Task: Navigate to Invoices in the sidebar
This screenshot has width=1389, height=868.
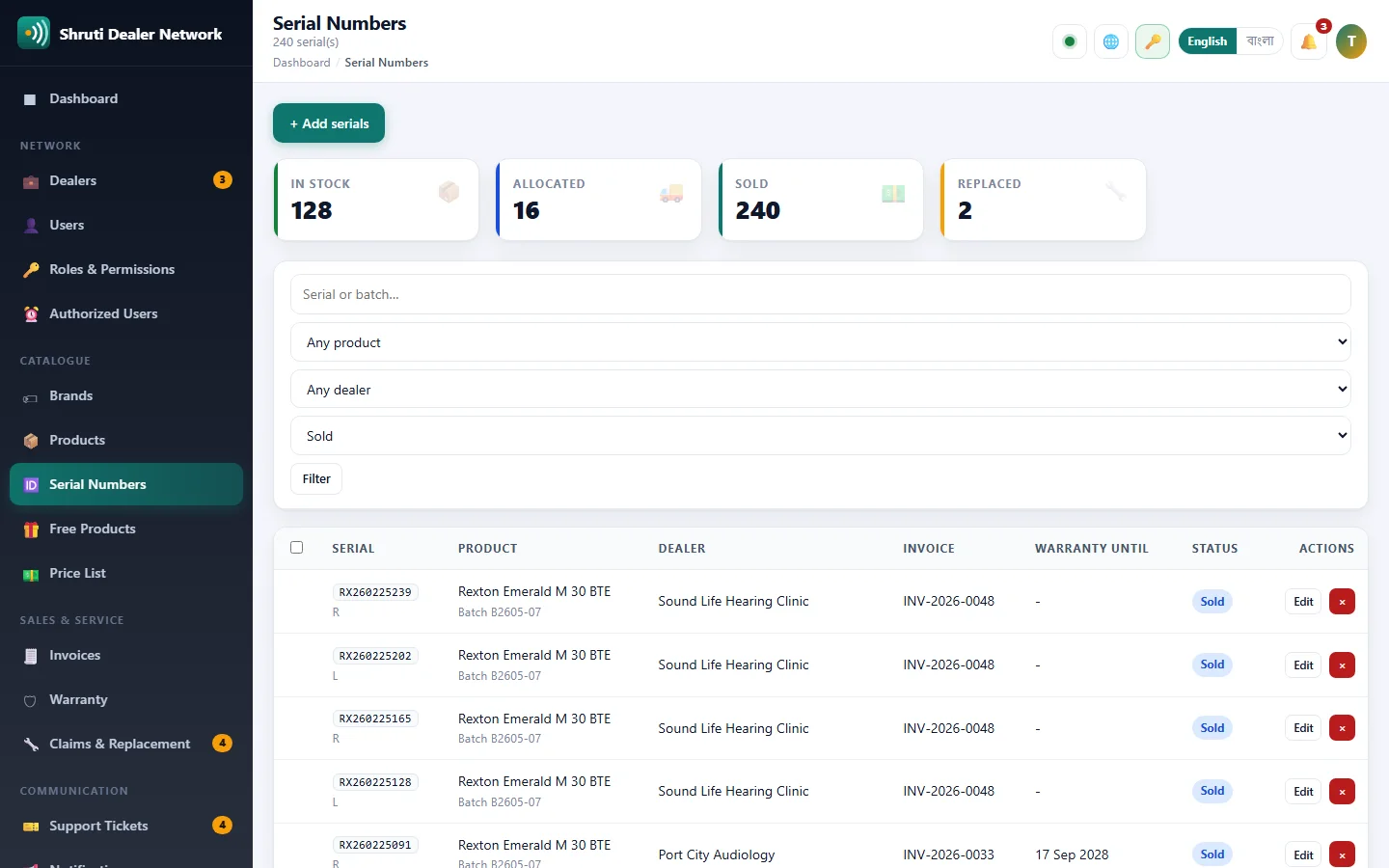Action: (x=126, y=656)
